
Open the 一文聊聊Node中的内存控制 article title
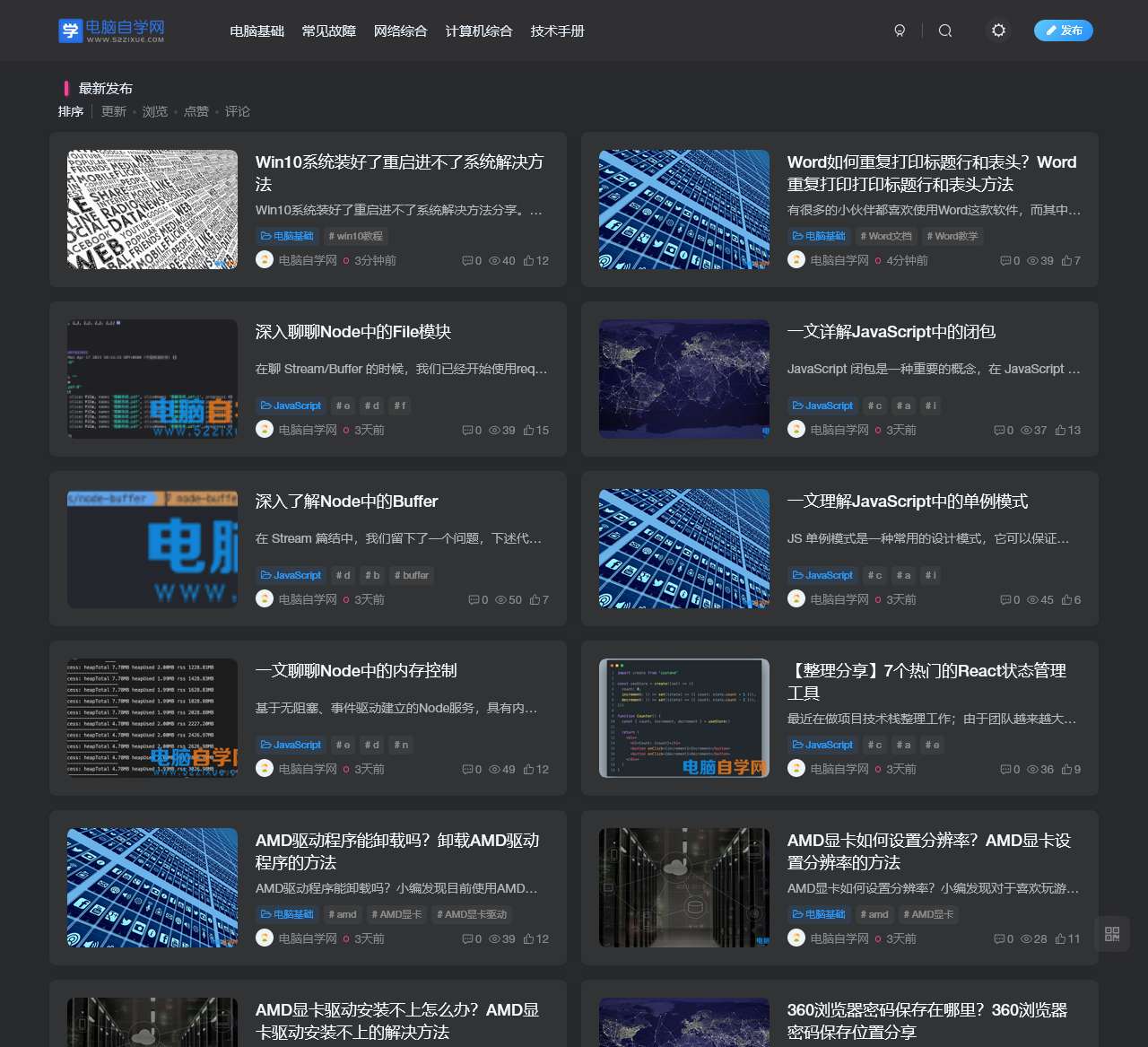pyautogui.click(x=356, y=671)
